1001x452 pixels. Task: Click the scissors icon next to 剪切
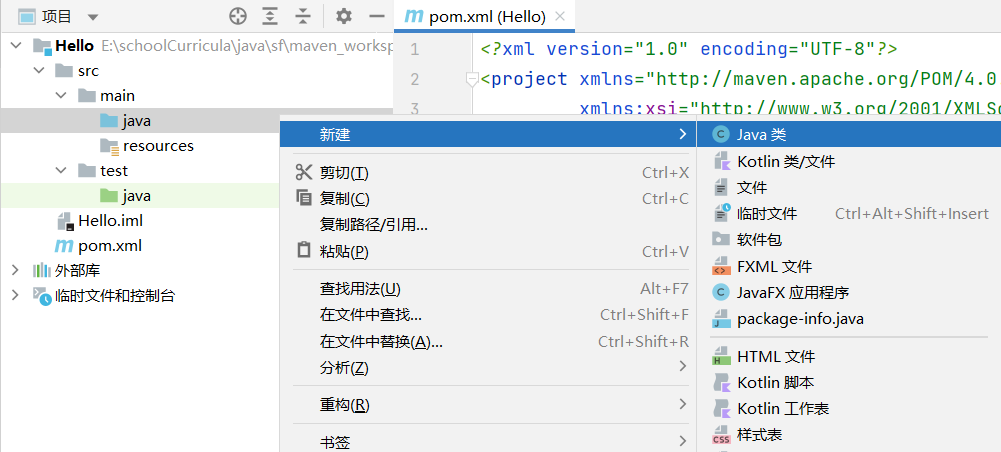304,172
